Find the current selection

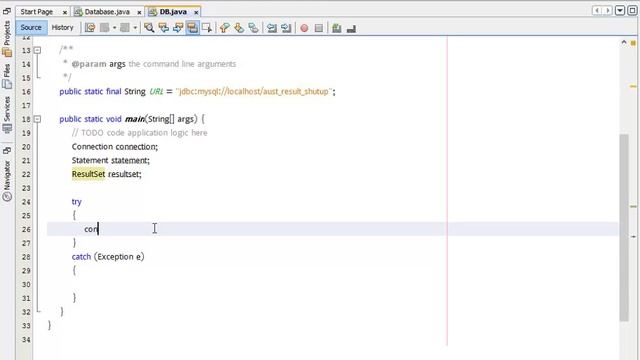(x=149, y=28)
